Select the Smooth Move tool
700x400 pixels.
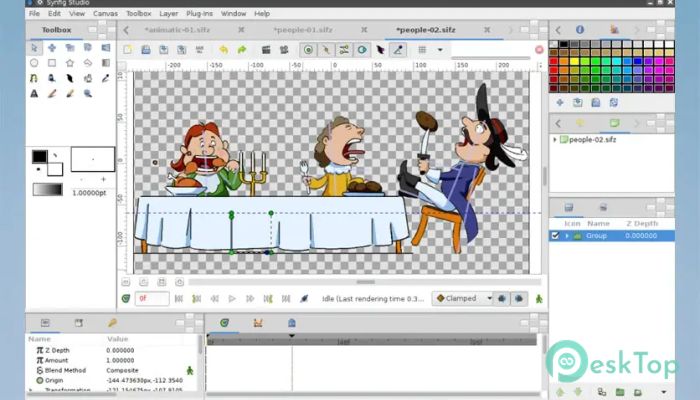[x=52, y=47]
